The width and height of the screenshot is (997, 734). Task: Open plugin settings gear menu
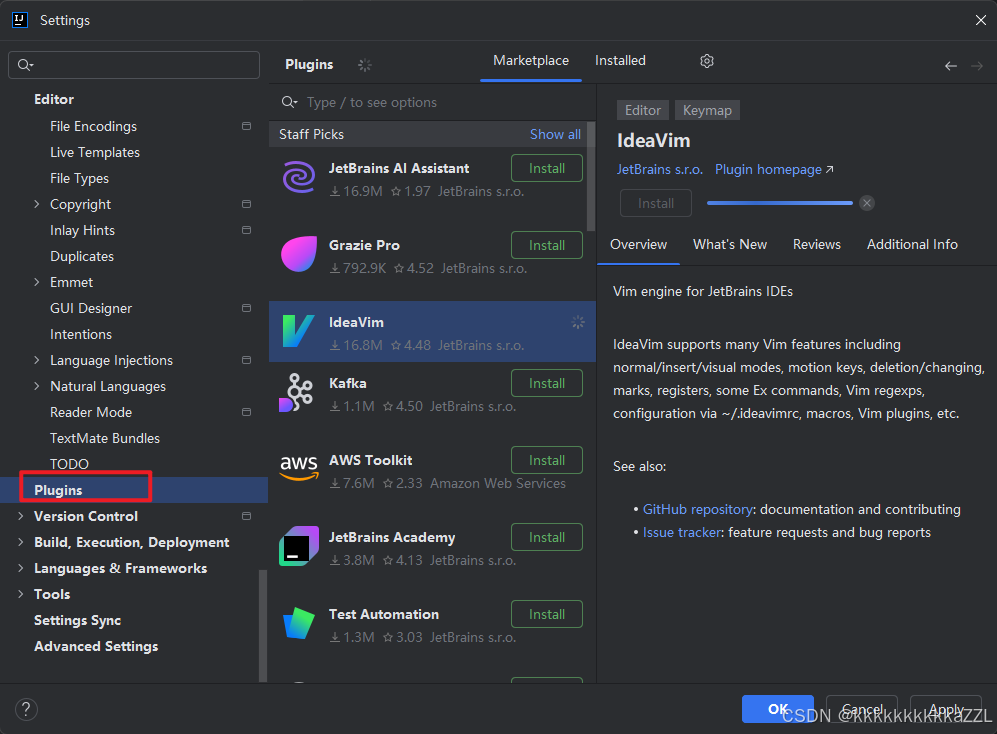pos(706,60)
